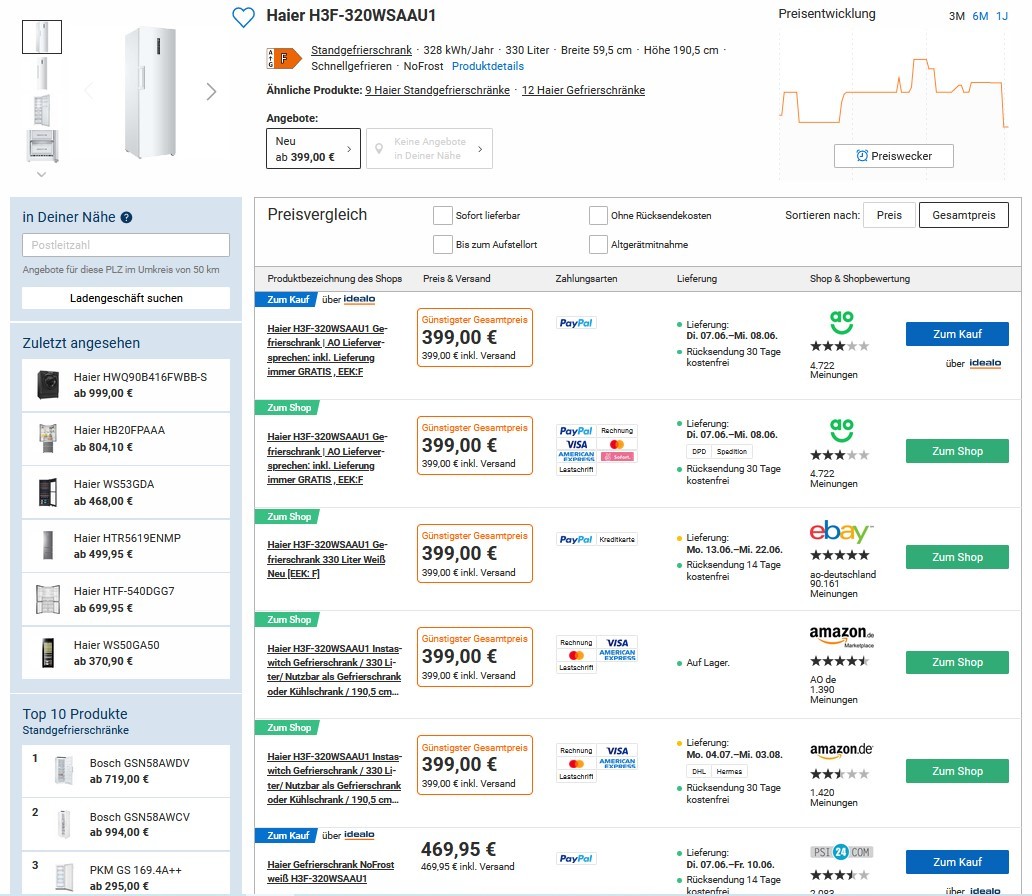The height and width of the screenshot is (896, 1032).
Task: Click Zum Kauf for the PSI24 offer
Action: (957, 862)
